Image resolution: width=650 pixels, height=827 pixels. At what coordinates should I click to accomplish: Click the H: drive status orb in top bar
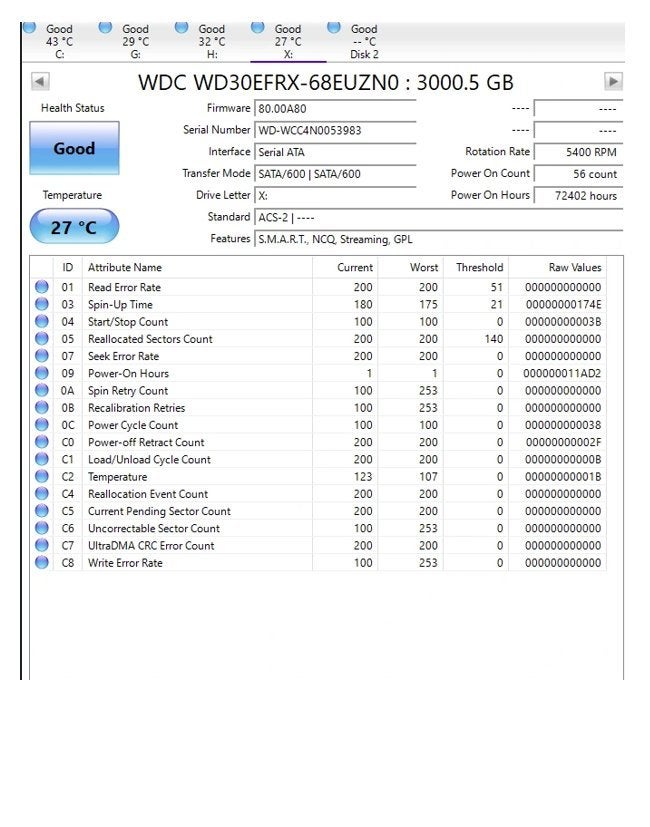pyautogui.click(x=181, y=26)
